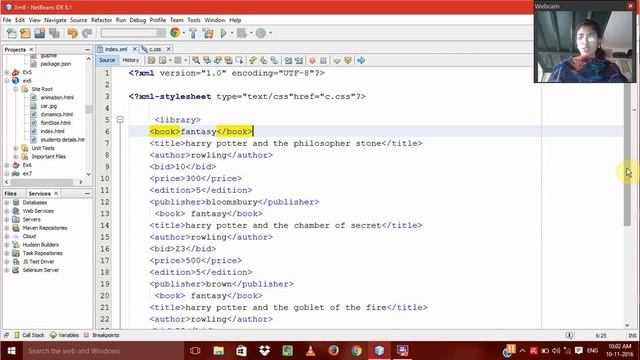Click the Chrome browser selector icon
The height and width of the screenshot is (360, 640).
pos(175,33)
